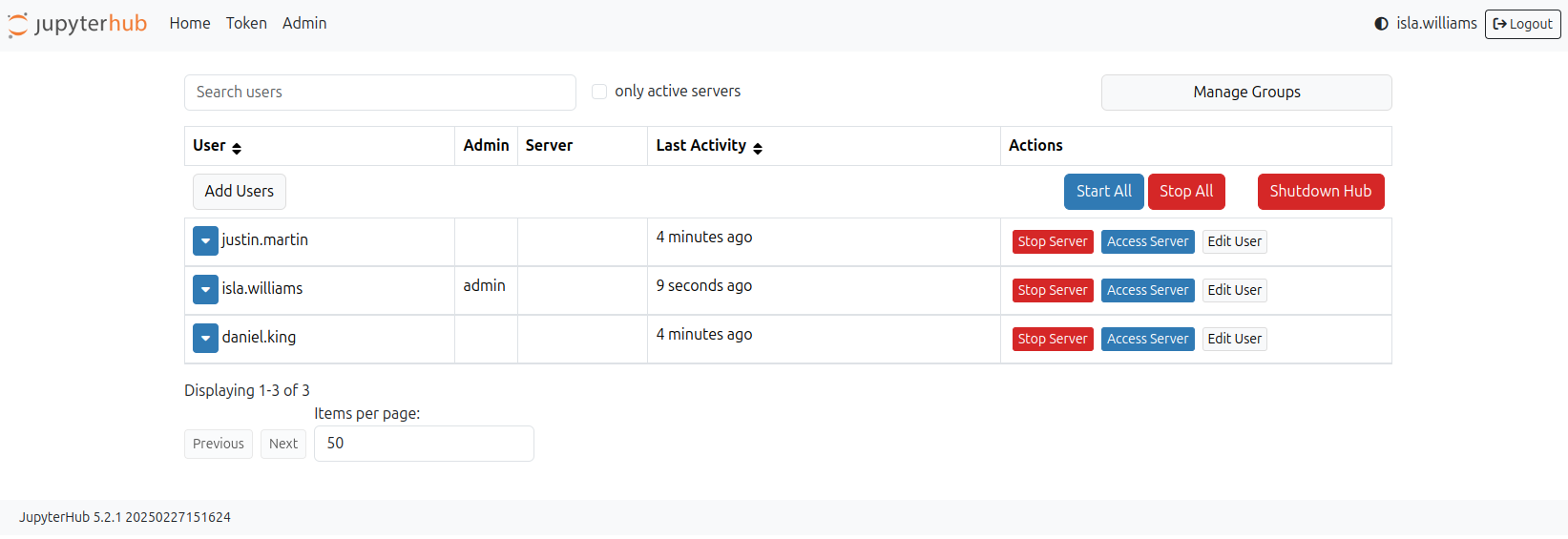Click the JupyterHub logo
1568x539 pixels.
coord(77,24)
